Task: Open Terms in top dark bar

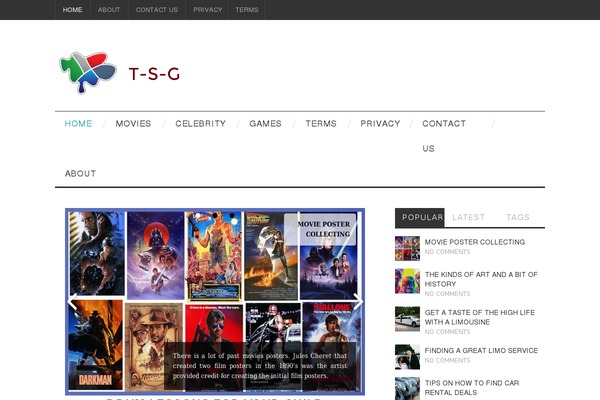Action: [x=247, y=10]
